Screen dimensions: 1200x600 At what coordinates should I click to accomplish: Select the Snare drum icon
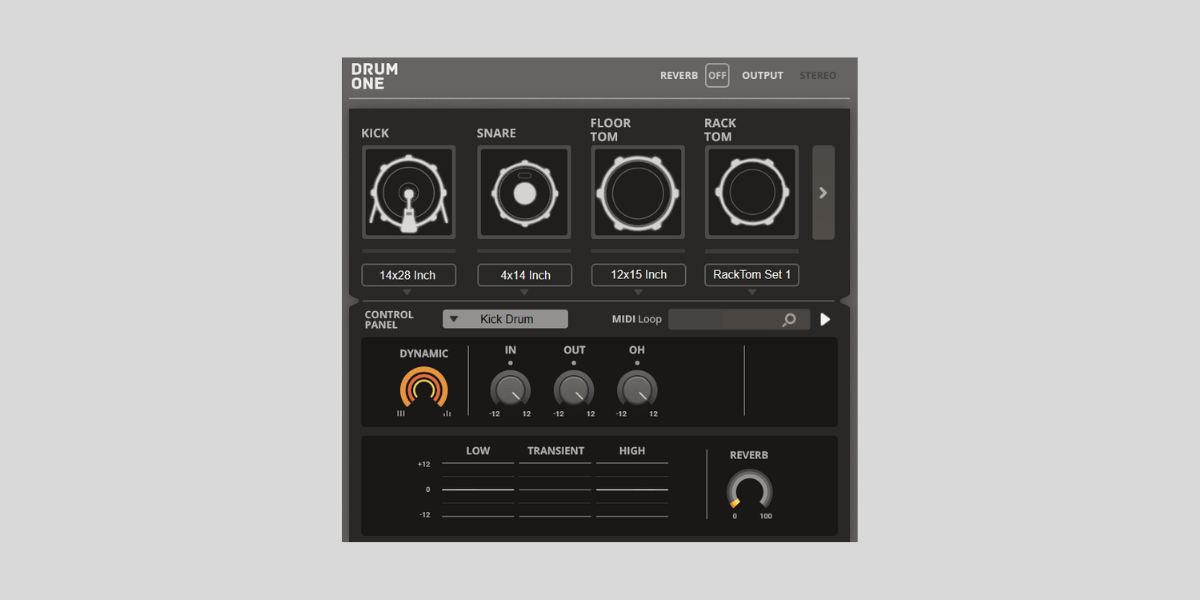pos(524,193)
